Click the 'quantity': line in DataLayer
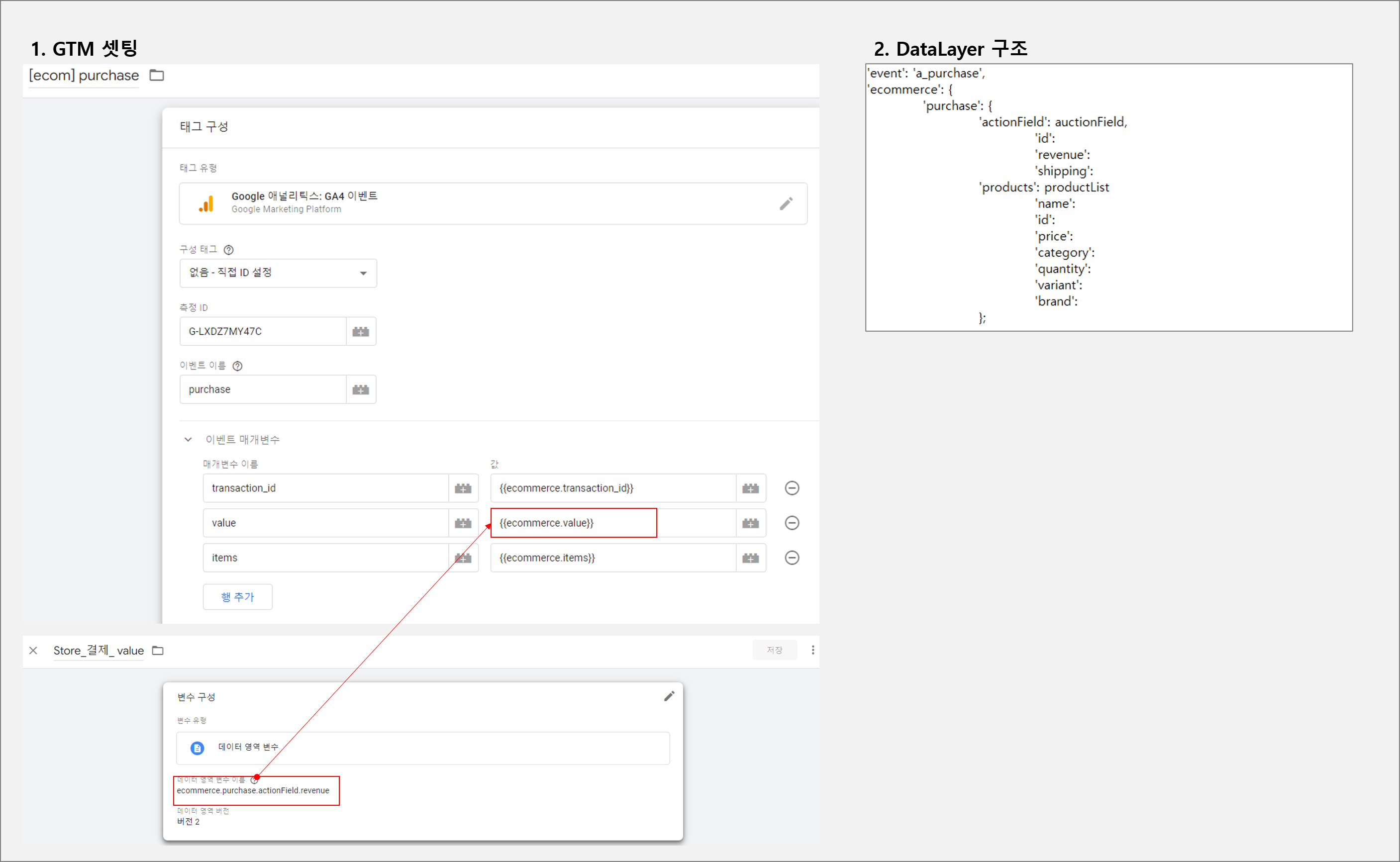The width and height of the screenshot is (1400, 862). click(1064, 269)
